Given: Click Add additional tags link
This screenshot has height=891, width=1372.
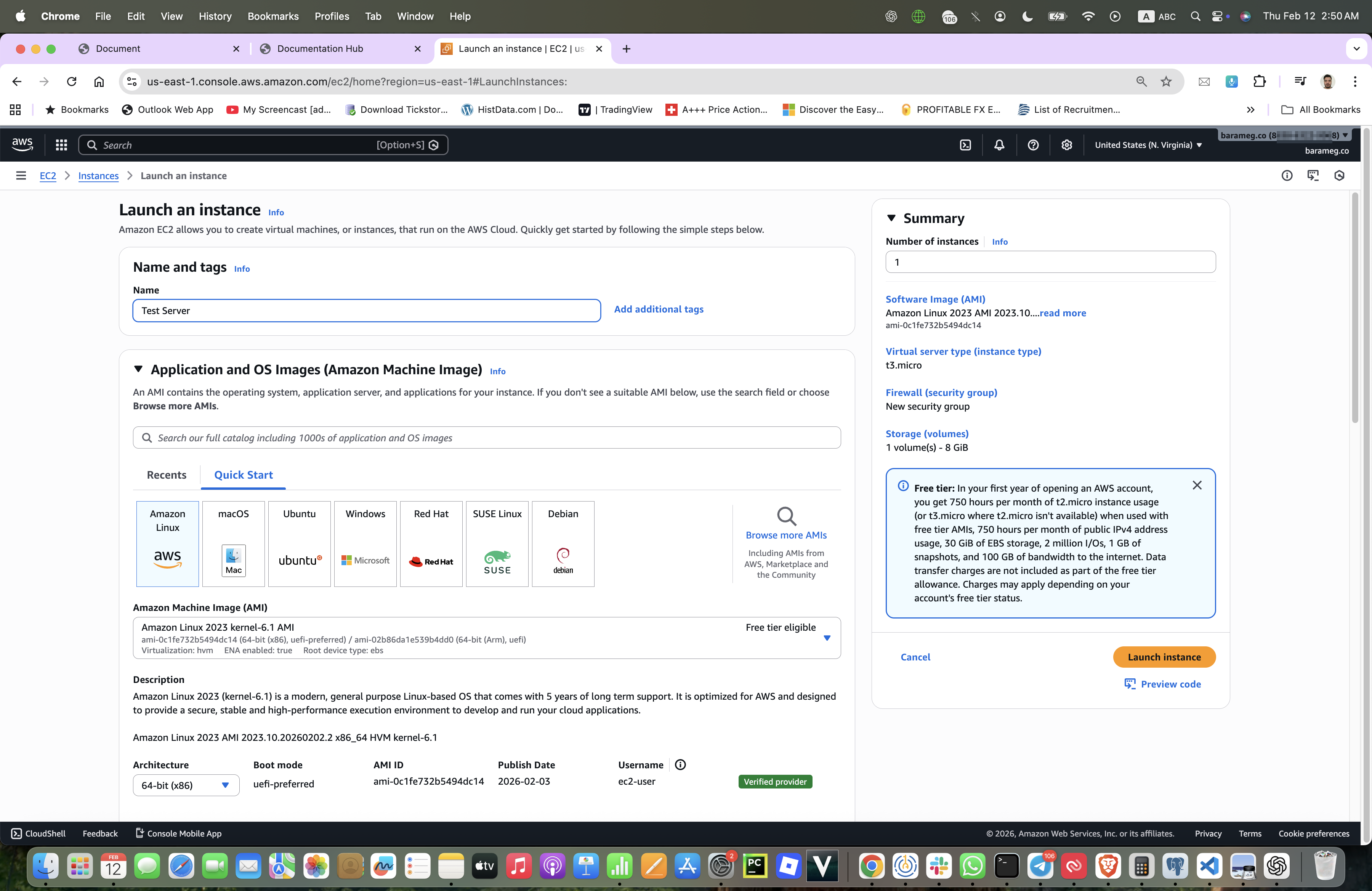Looking at the screenshot, I should point(658,309).
